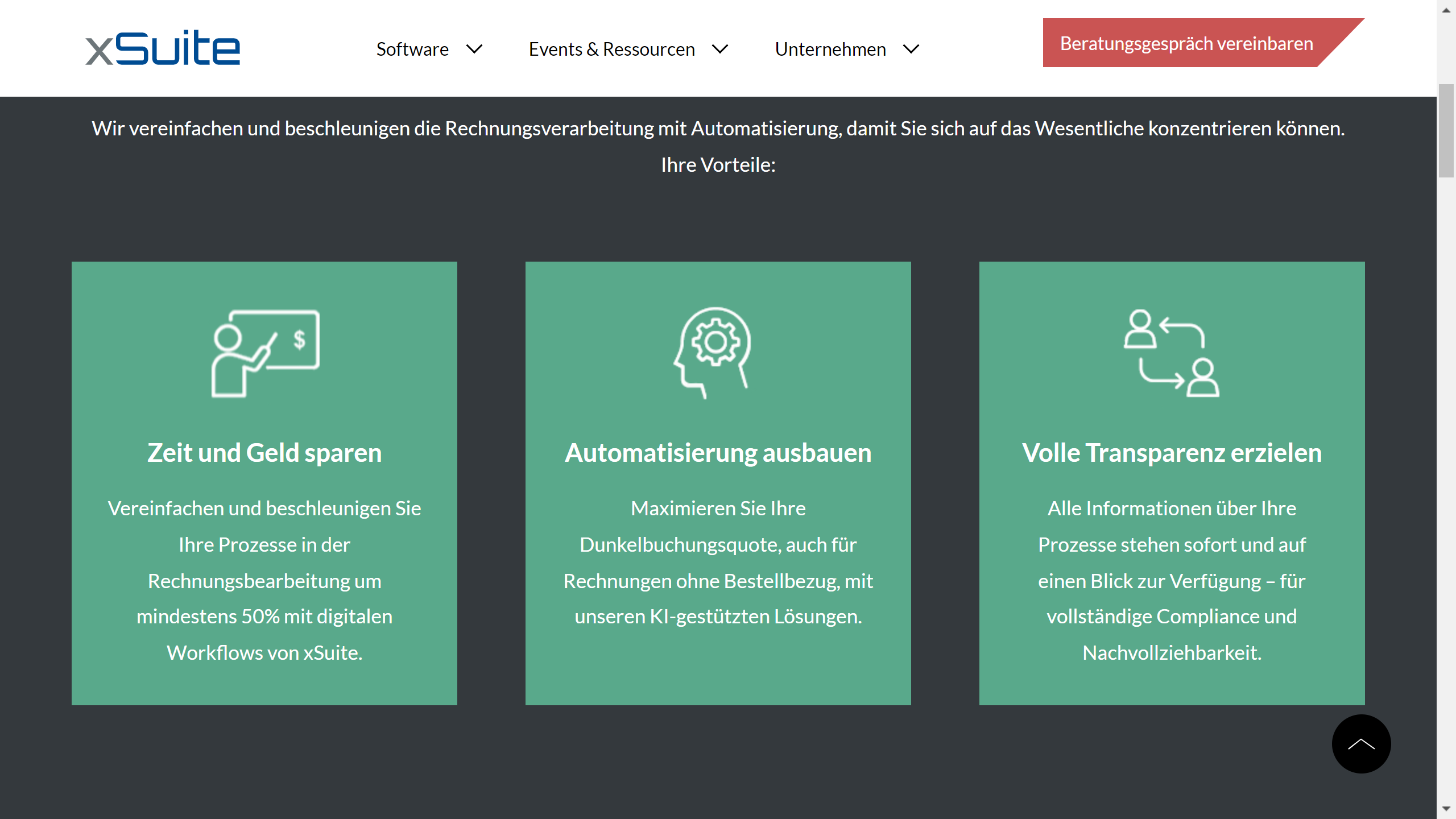Click the xSuite logo
Image resolution: width=1456 pixels, height=819 pixels.
[x=163, y=48]
